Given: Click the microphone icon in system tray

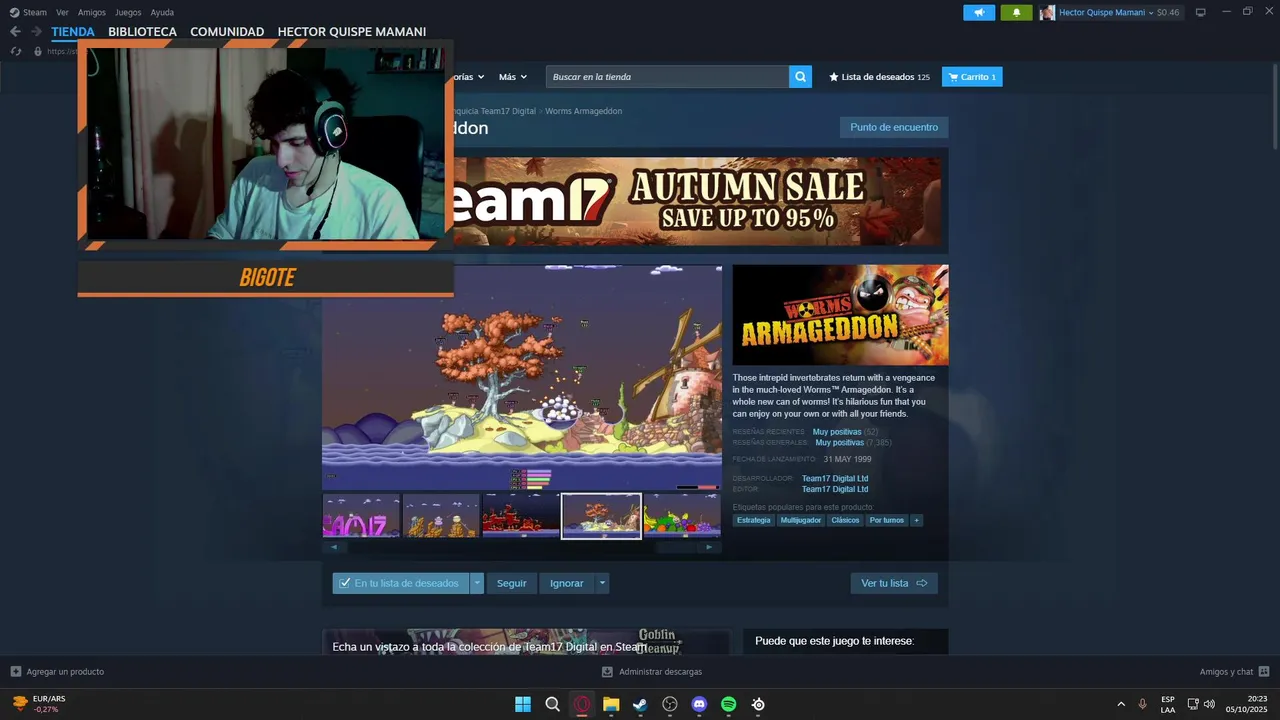Looking at the screenshot, I should click(x=1142, y=704).
